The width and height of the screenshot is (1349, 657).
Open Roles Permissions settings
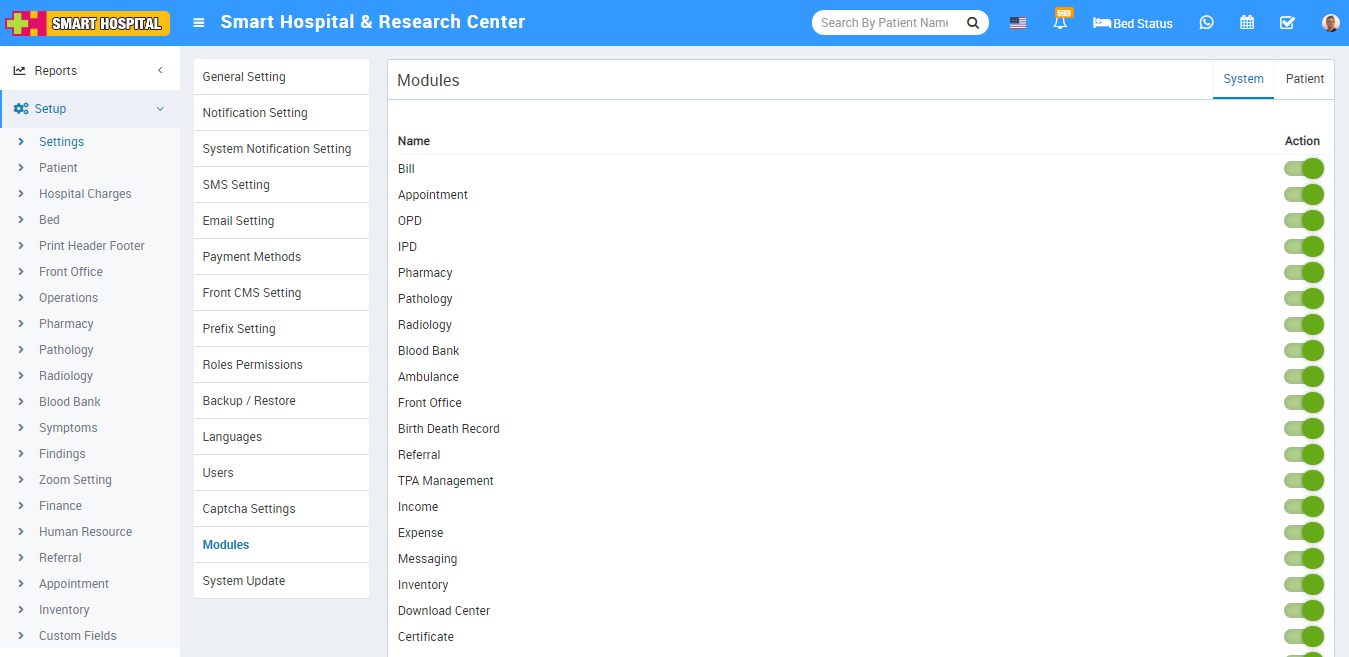pyautogui.click(x=252, y=365)
